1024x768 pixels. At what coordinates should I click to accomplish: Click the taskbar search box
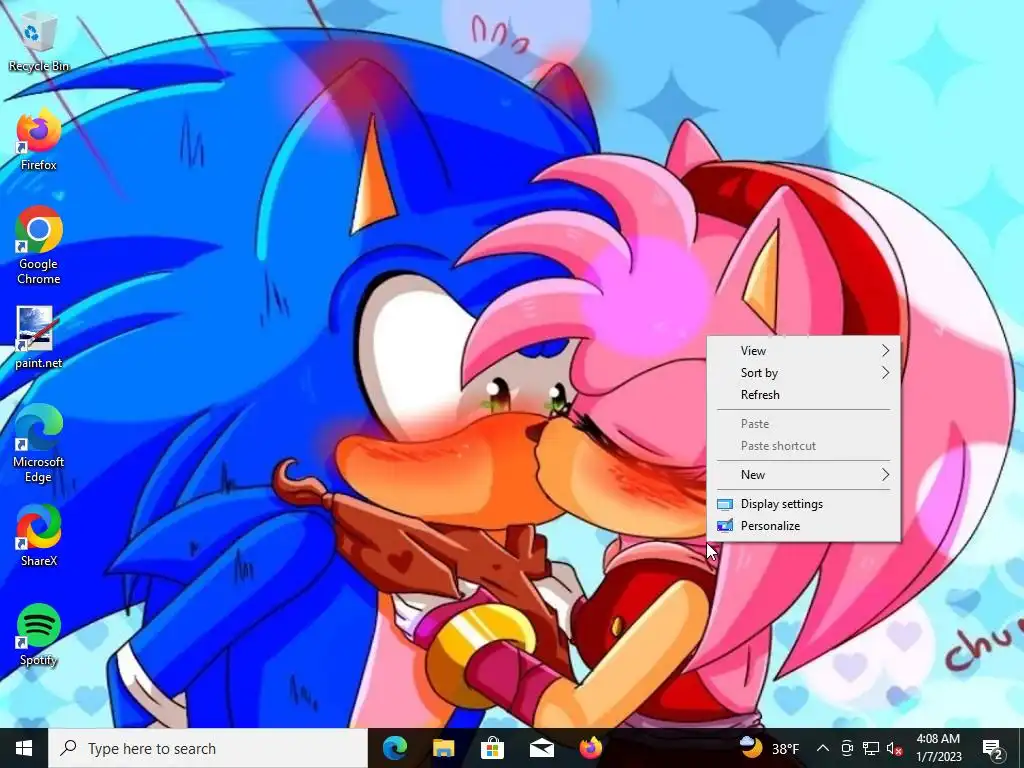pos(208,748)
